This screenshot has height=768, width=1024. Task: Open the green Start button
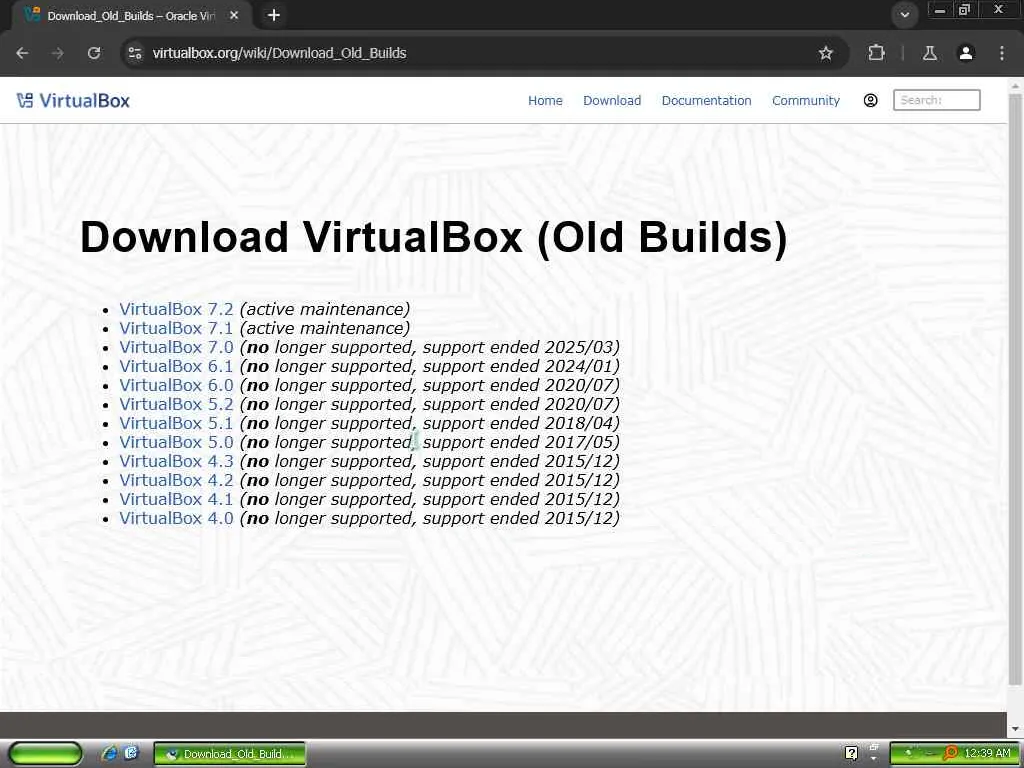coord(45,754)
